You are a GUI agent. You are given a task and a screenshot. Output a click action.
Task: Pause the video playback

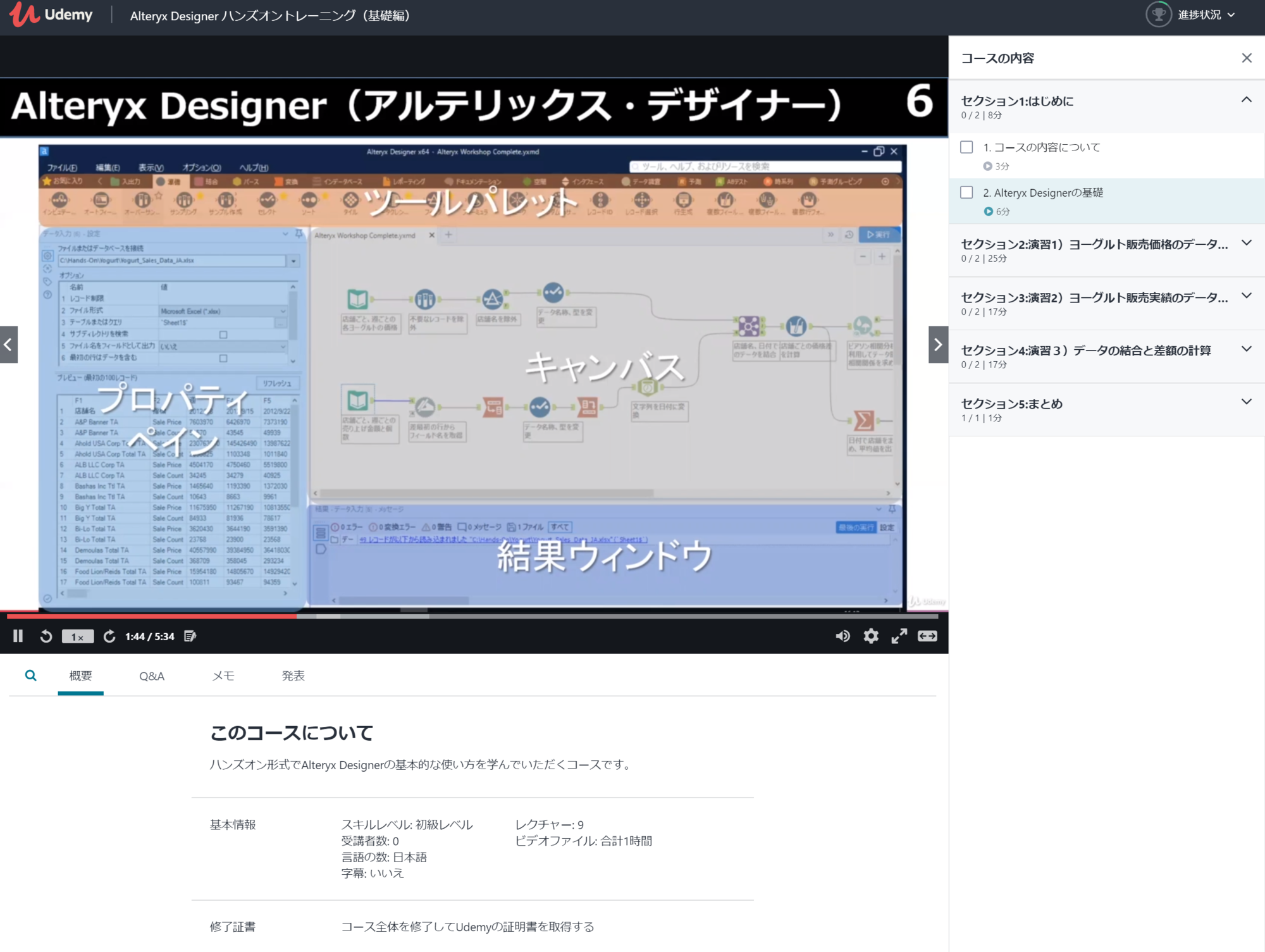point(18,636)
